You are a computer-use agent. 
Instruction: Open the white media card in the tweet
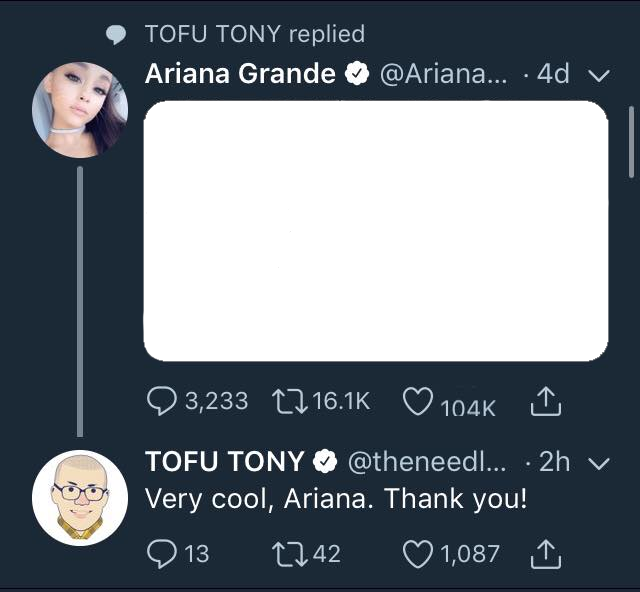pyautogui.click(x=376, y=231)
